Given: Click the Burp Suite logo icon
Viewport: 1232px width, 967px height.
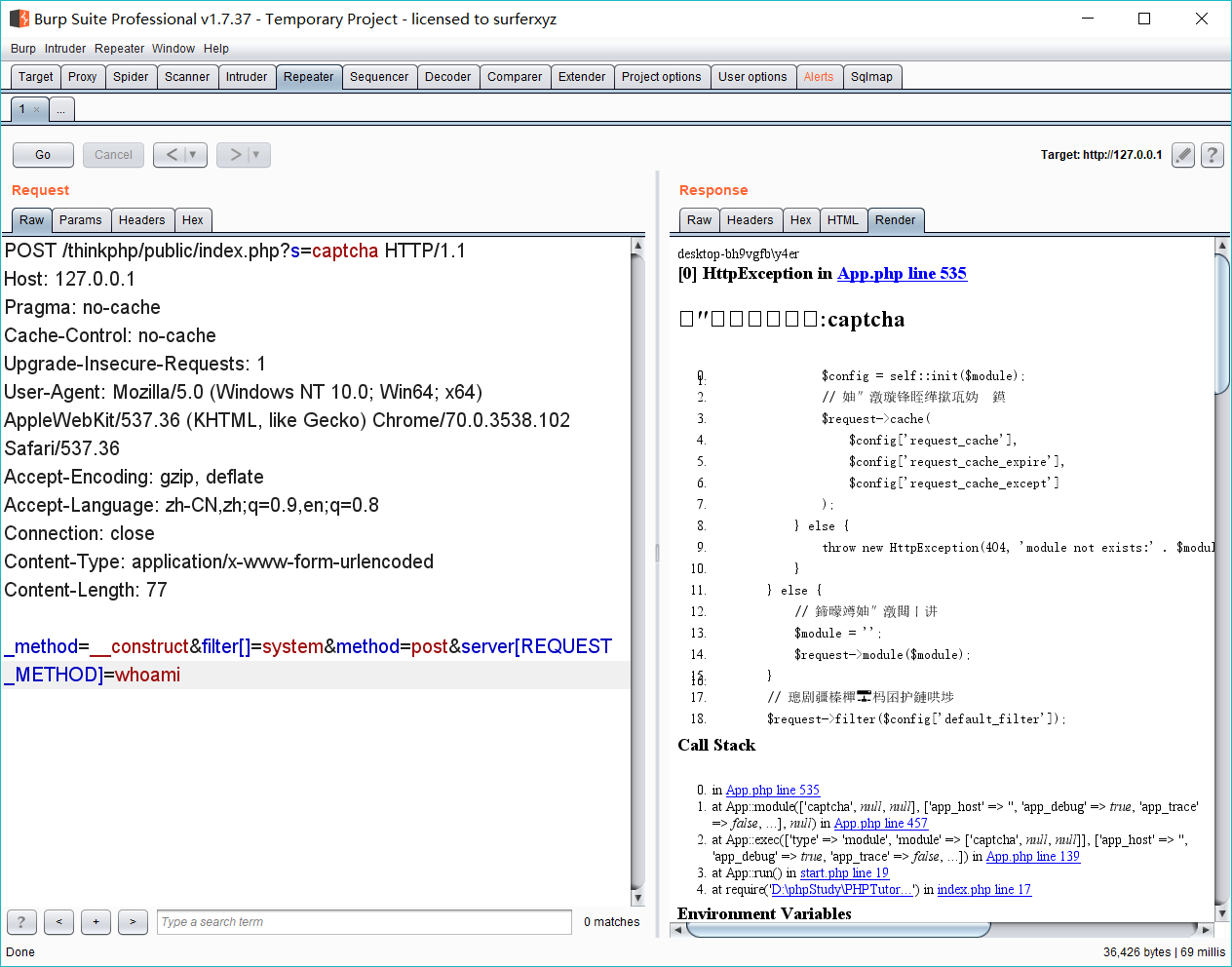Looking at the screenshot, I should pos(19,19).
